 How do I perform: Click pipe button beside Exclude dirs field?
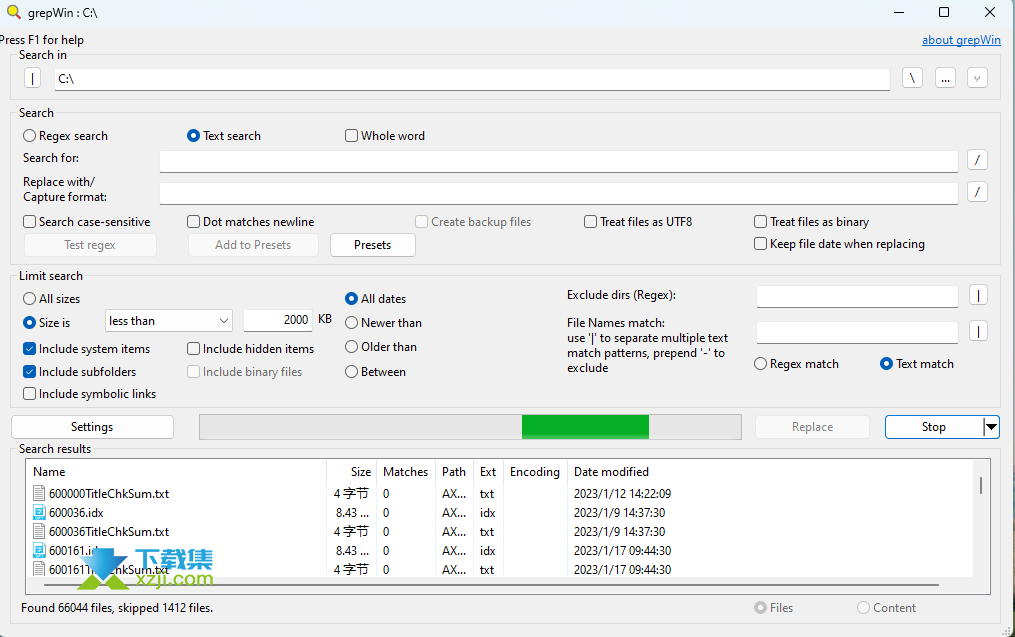pyautogui.click(x=978, y=296)
